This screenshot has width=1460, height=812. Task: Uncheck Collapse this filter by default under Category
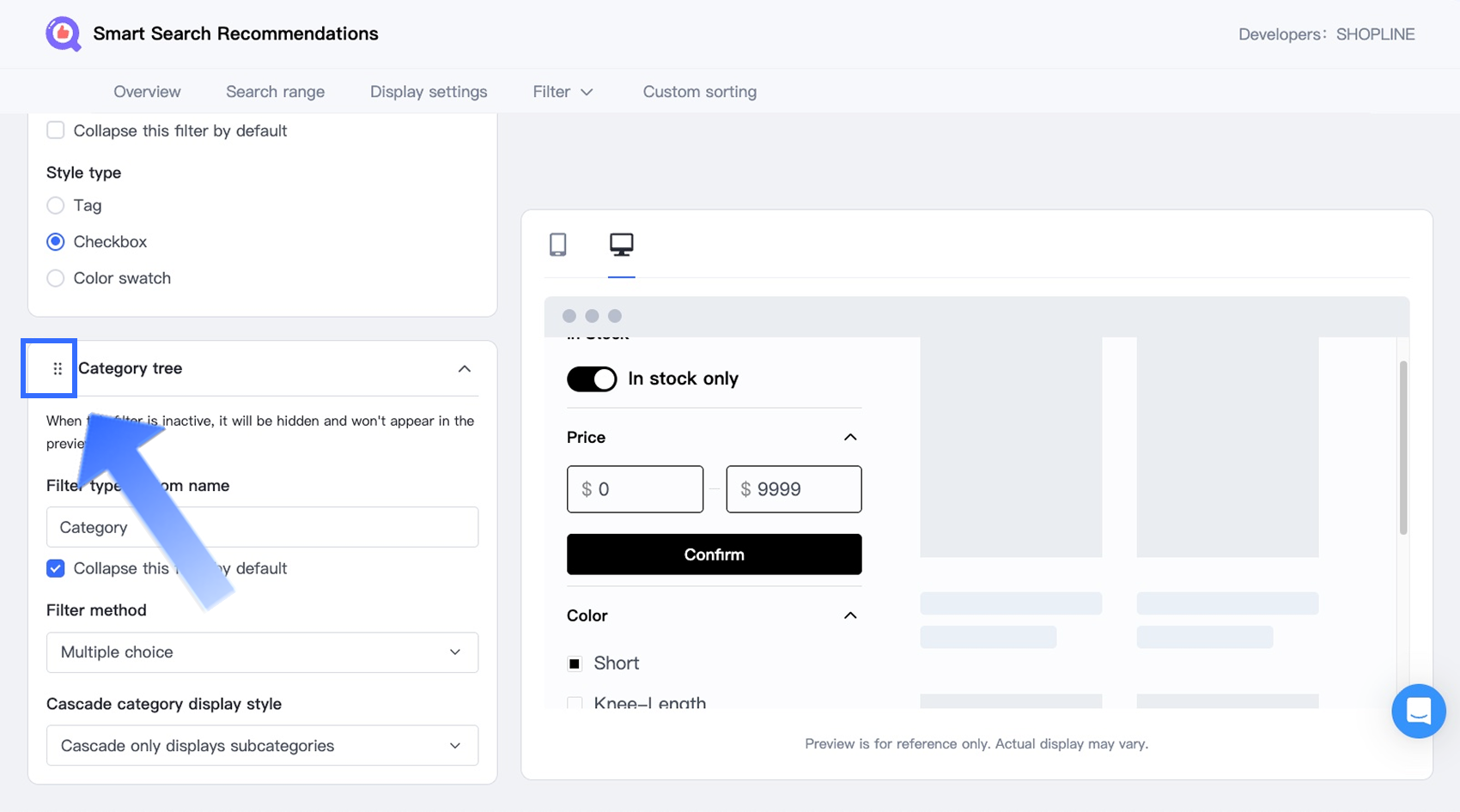[x=56, y=568]
